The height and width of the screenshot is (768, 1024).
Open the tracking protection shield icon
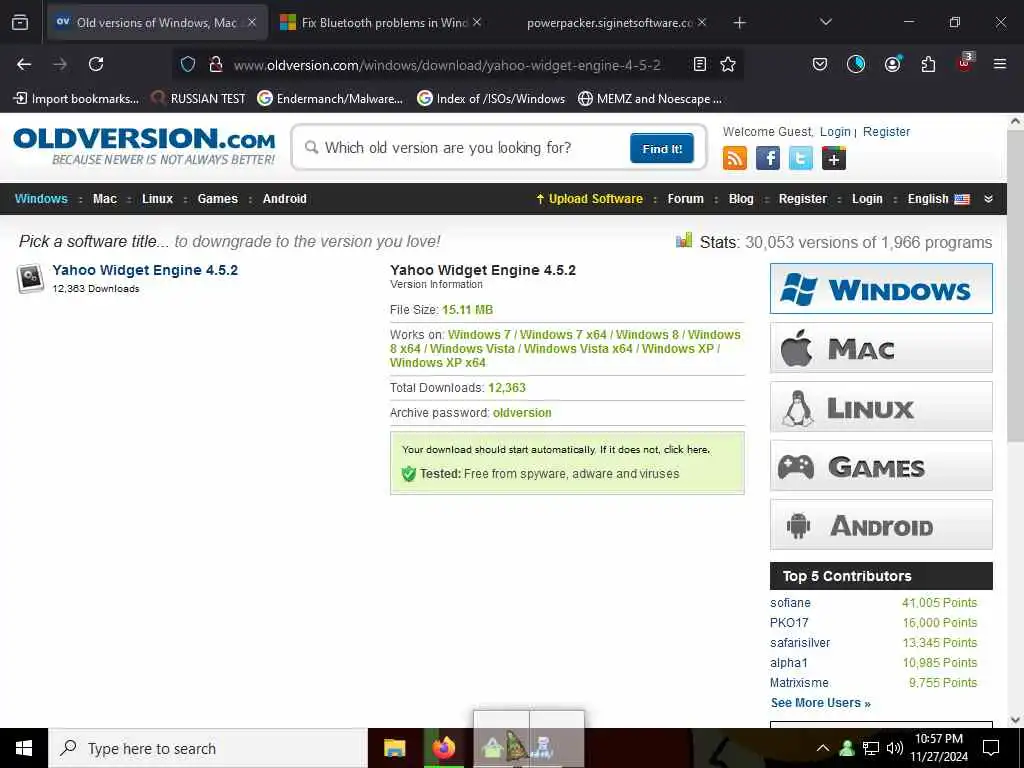[x=188, y=64]
